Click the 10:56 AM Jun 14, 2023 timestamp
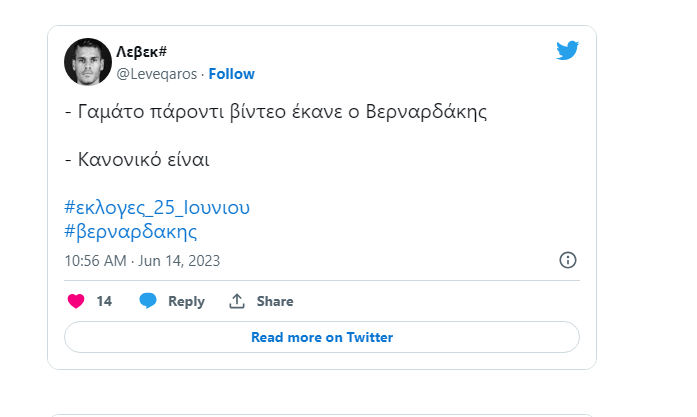 point(142,261)
